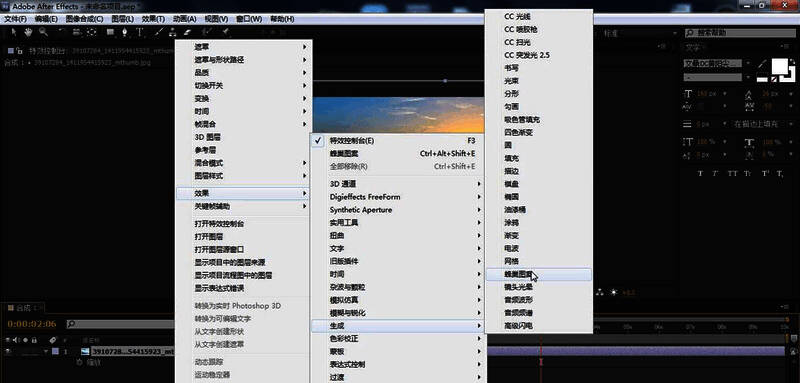Expand the 扭曲 distort effects submenu

[396, 236]
